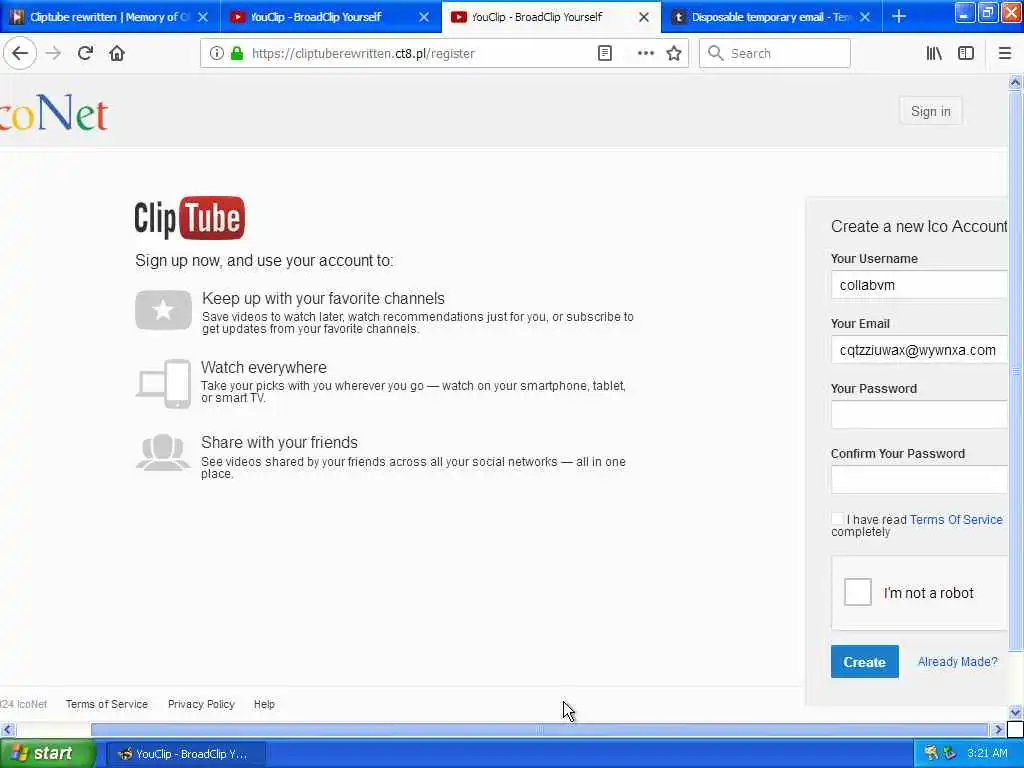Focus the Your Username field
Viewport: 1024px width, 768px height.
pyautogui.click(x=919, y=285)
